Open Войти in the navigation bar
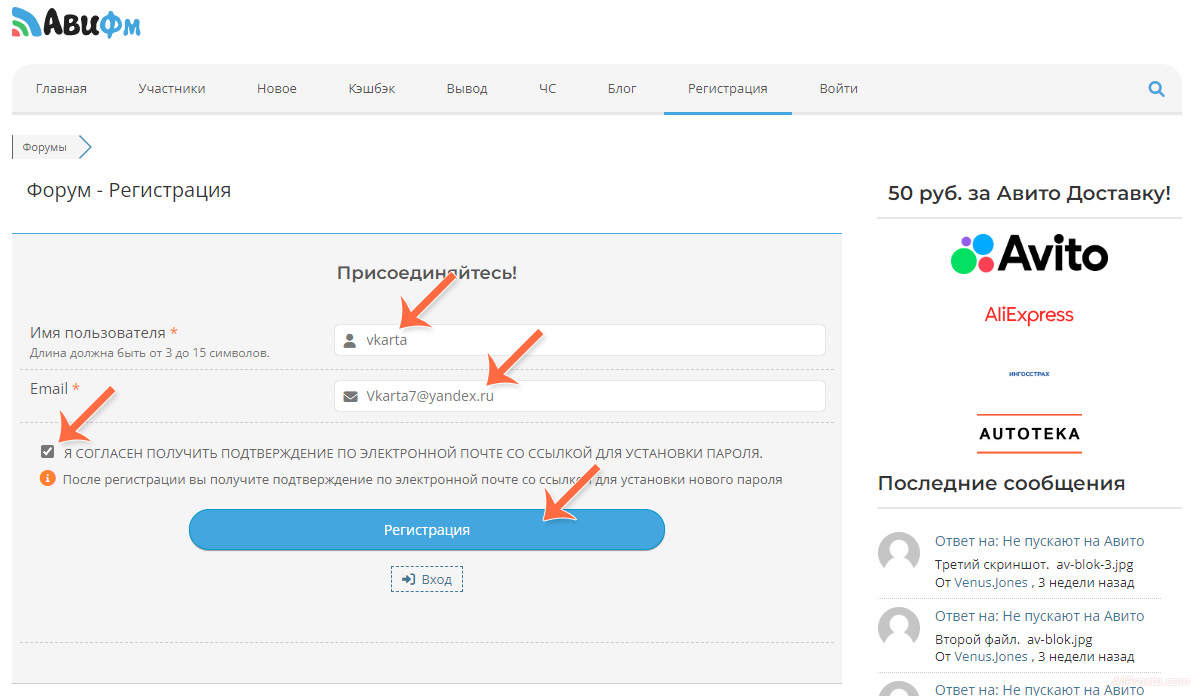Screen dimensions: 1200x696 coord(838,89)
